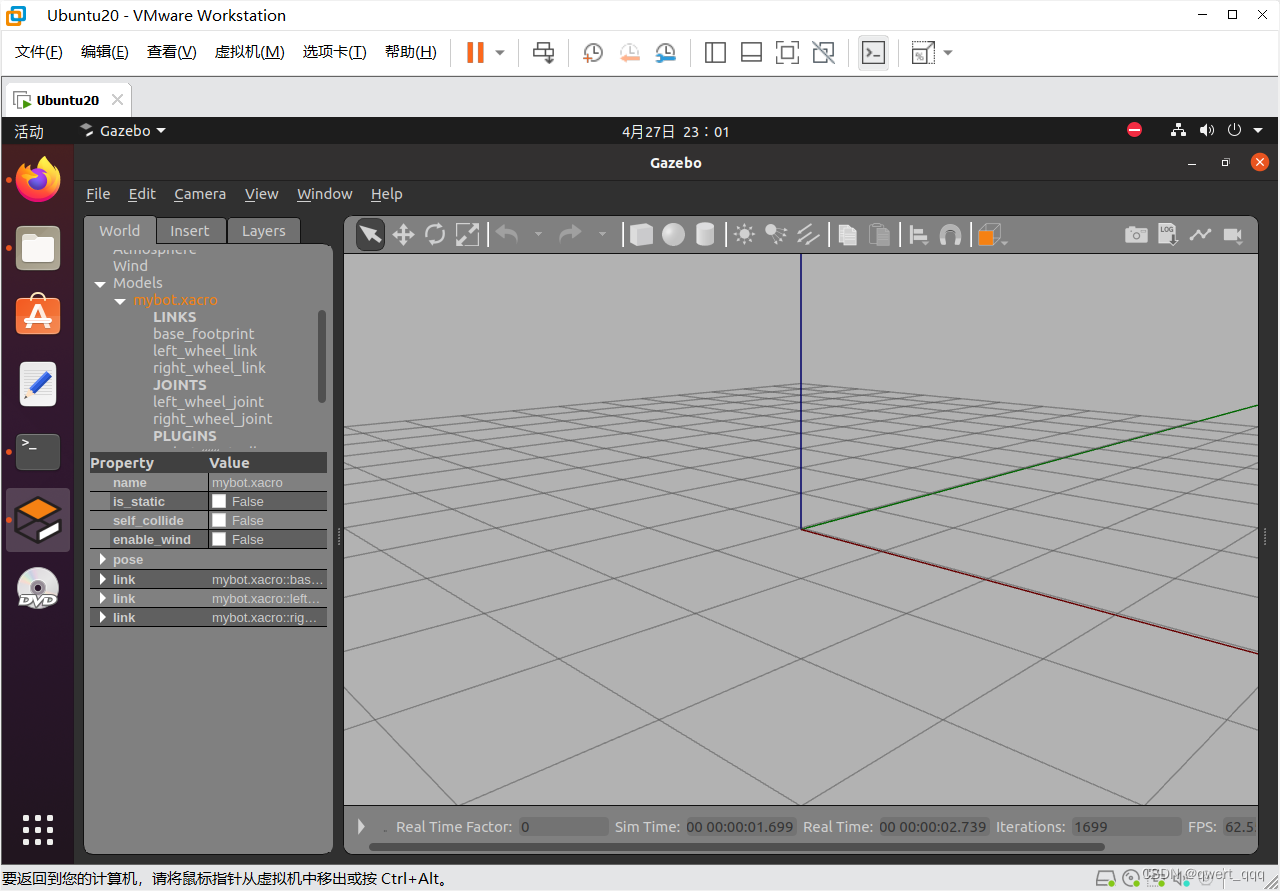Insert a box shape

pos(641,234)
